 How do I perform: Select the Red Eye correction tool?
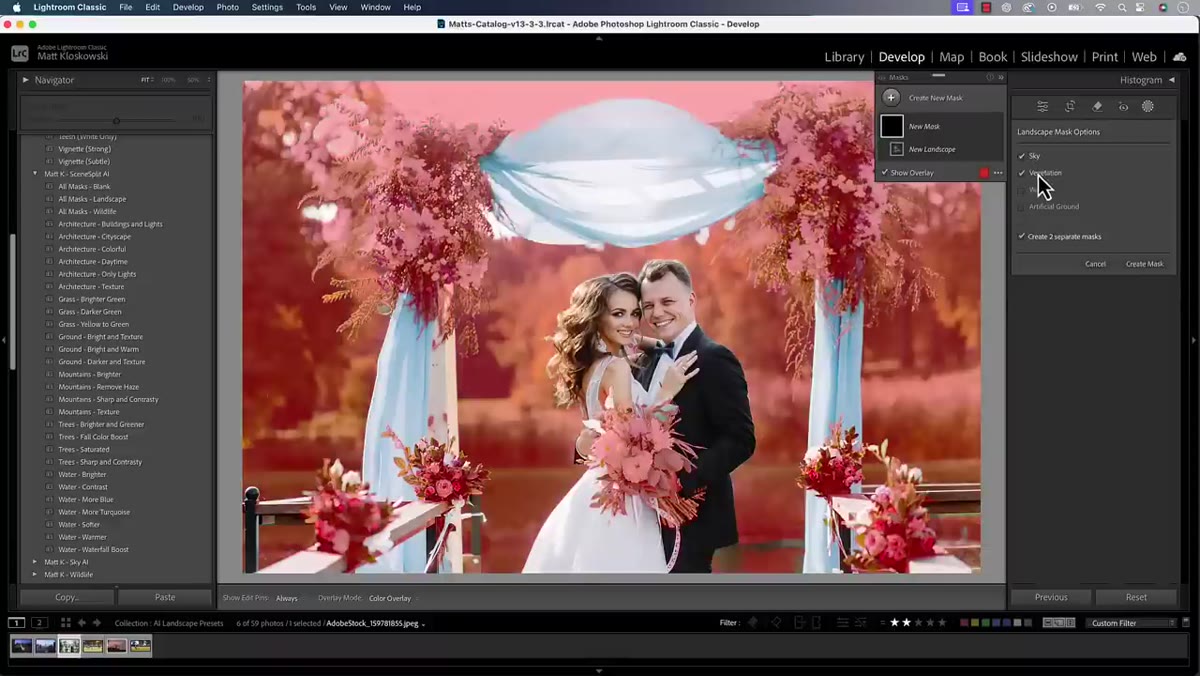tap(1123, 106)
